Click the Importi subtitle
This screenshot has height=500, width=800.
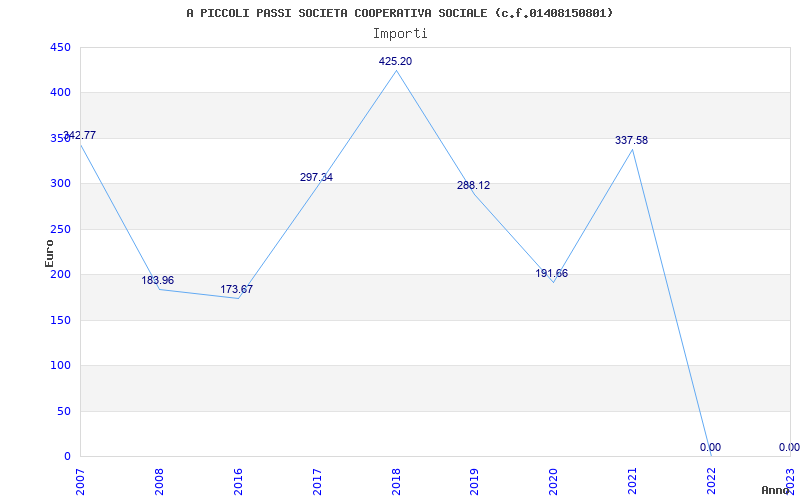400,34
